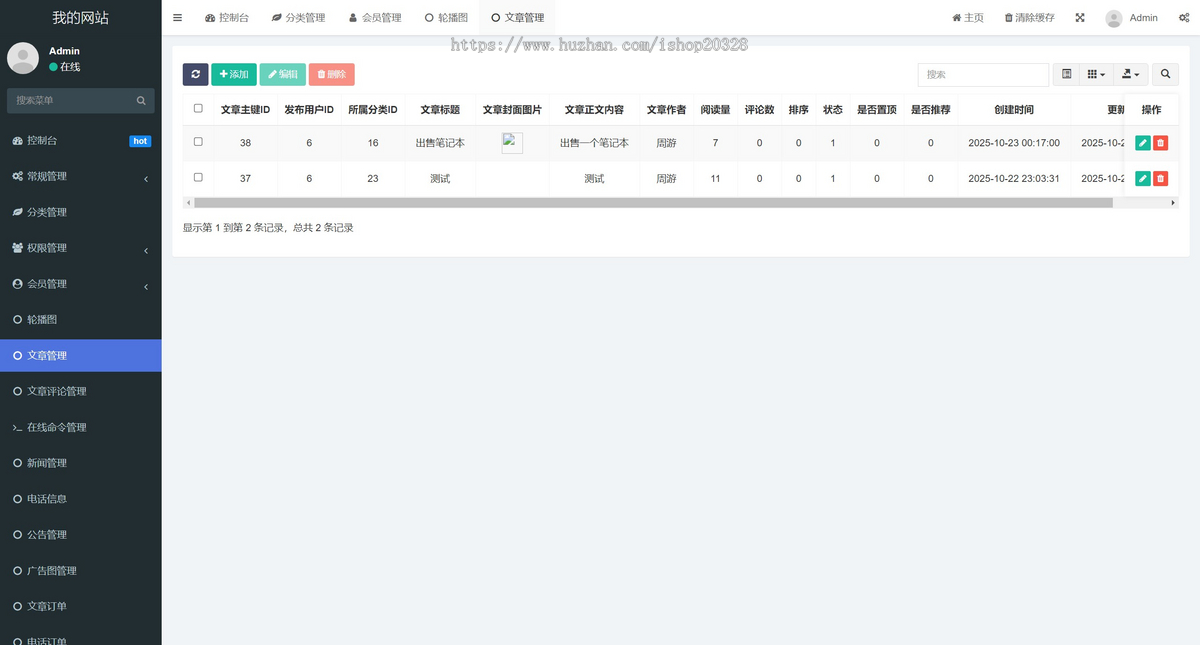Screen dimensions: 1200x645
Task: Click 清除缓存 in top bar
Action: (1029, 18)
